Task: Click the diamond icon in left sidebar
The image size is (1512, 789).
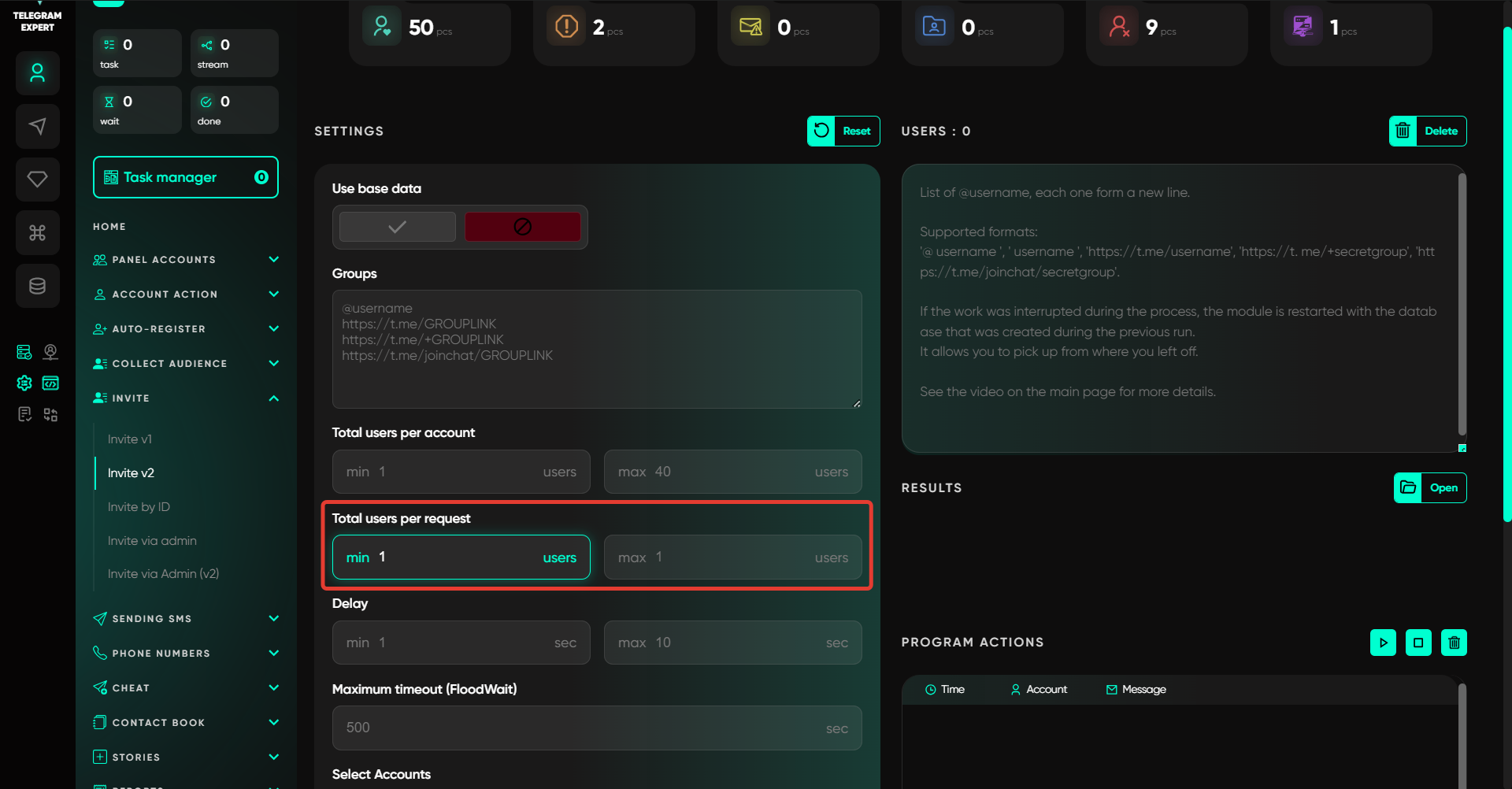Action: pos(37,180)
